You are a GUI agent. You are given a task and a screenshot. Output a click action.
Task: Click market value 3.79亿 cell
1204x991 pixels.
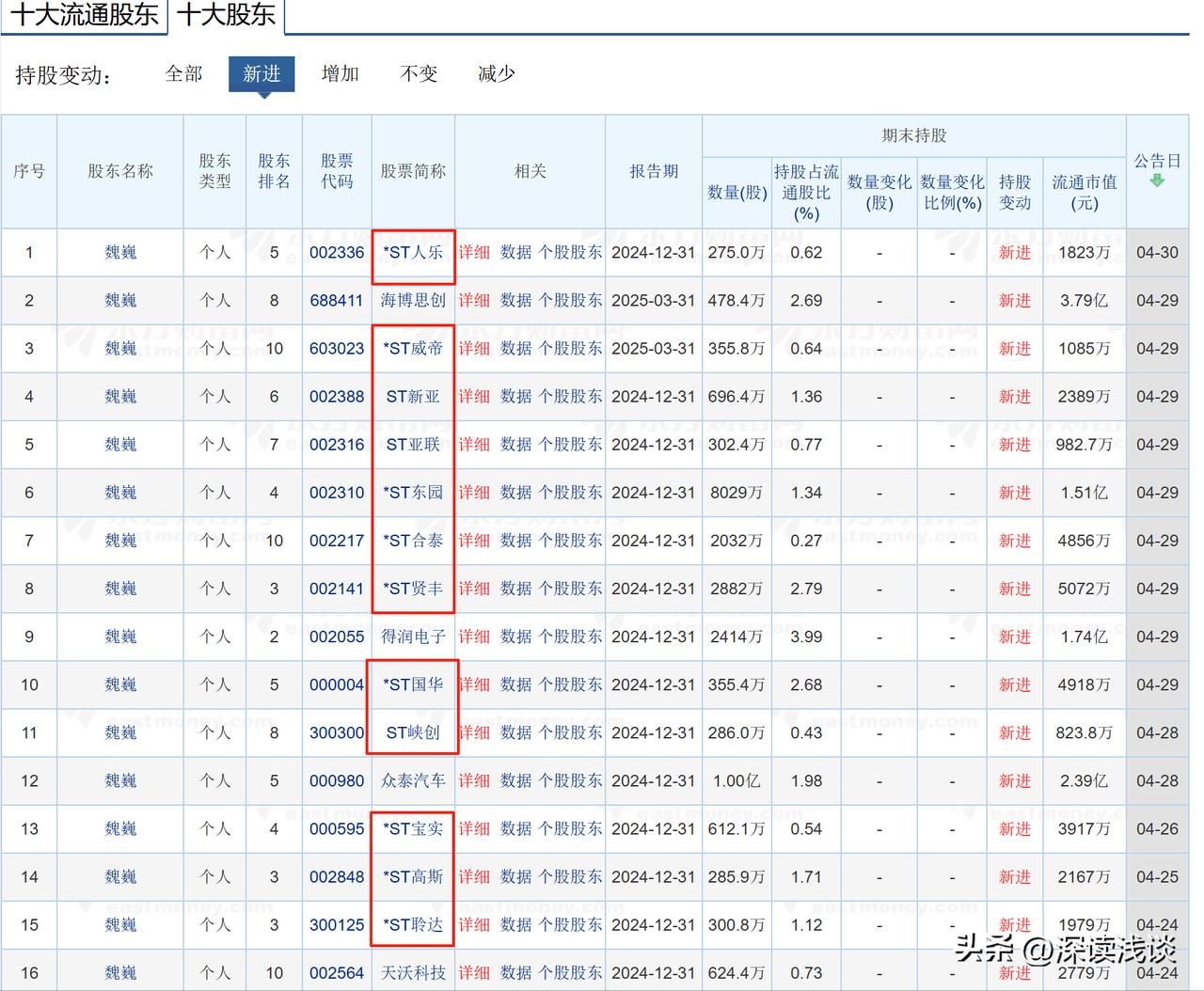[x=1084, y=300]
